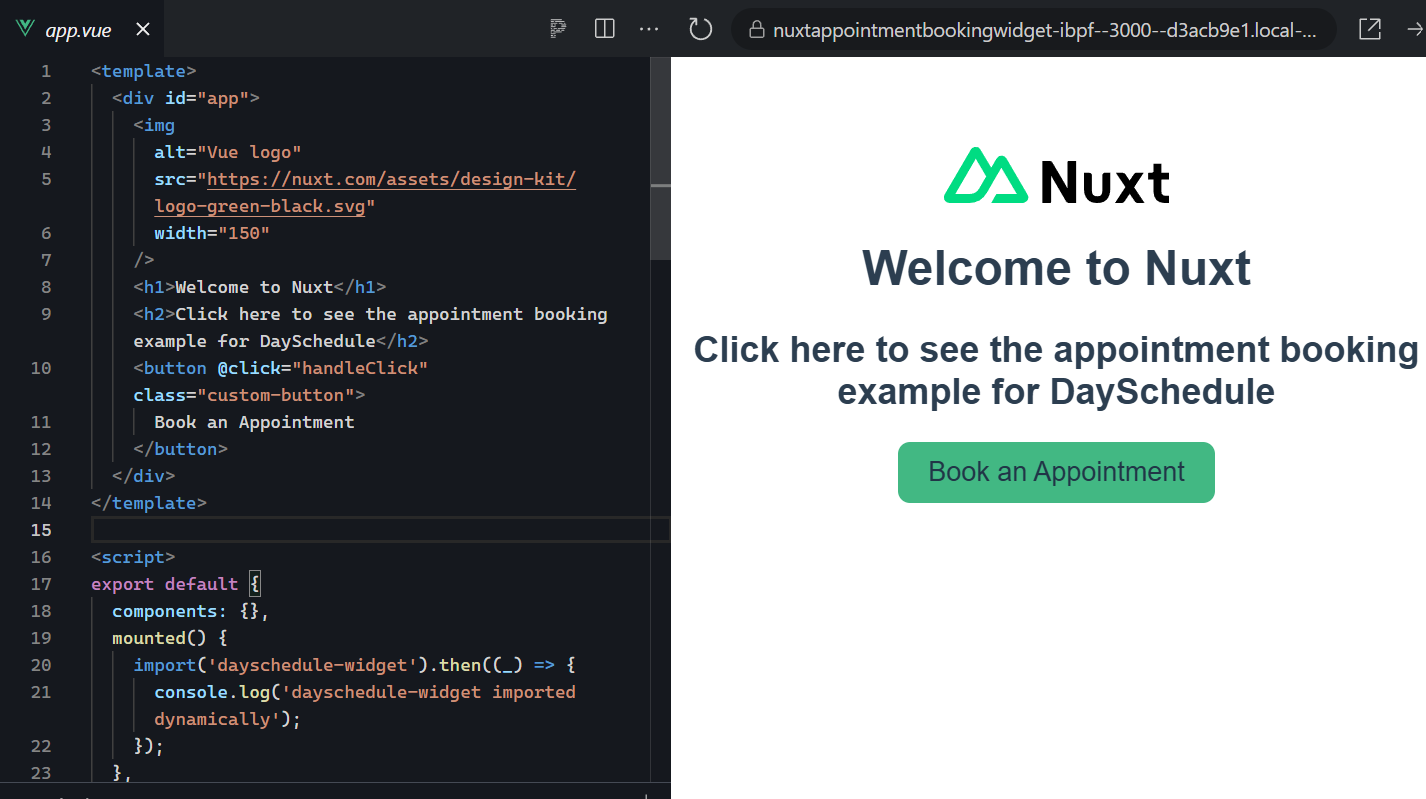Reload the preview page
The height and width of the screenshot is (799, 1426).
coord(701,29)
